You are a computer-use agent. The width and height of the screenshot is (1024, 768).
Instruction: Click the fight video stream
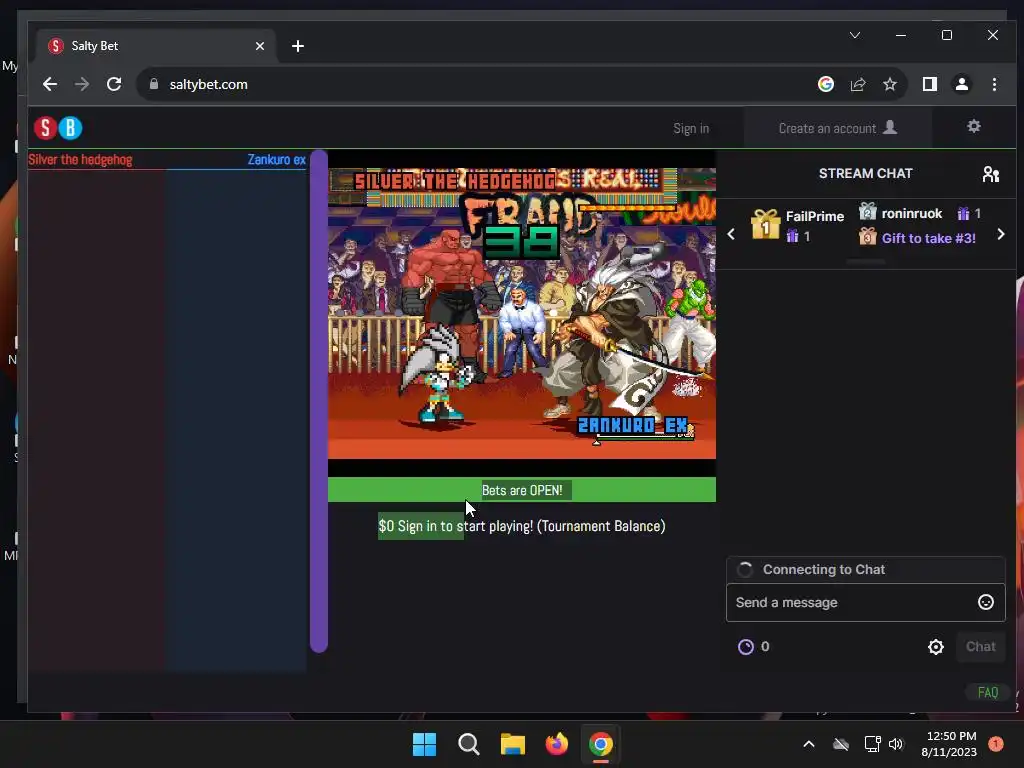pyautogui.click(x=522, y=313)
